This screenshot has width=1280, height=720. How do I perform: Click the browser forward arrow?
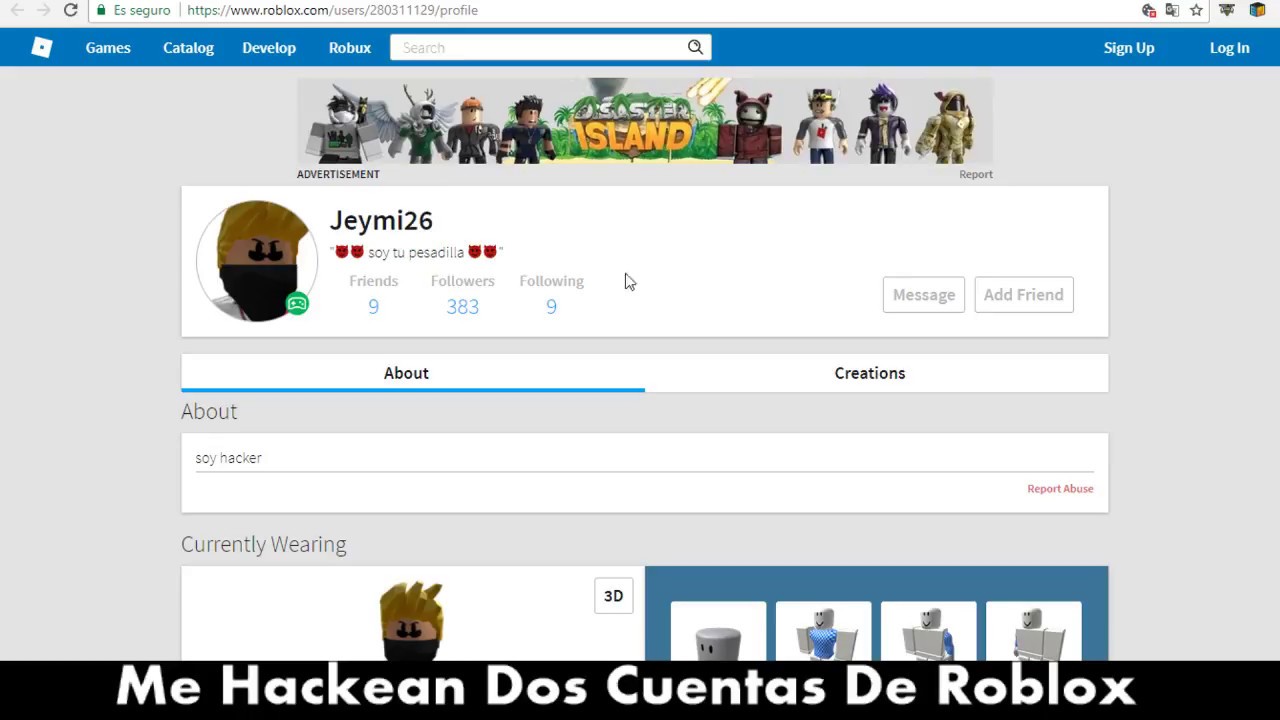[x=43, y=10]
